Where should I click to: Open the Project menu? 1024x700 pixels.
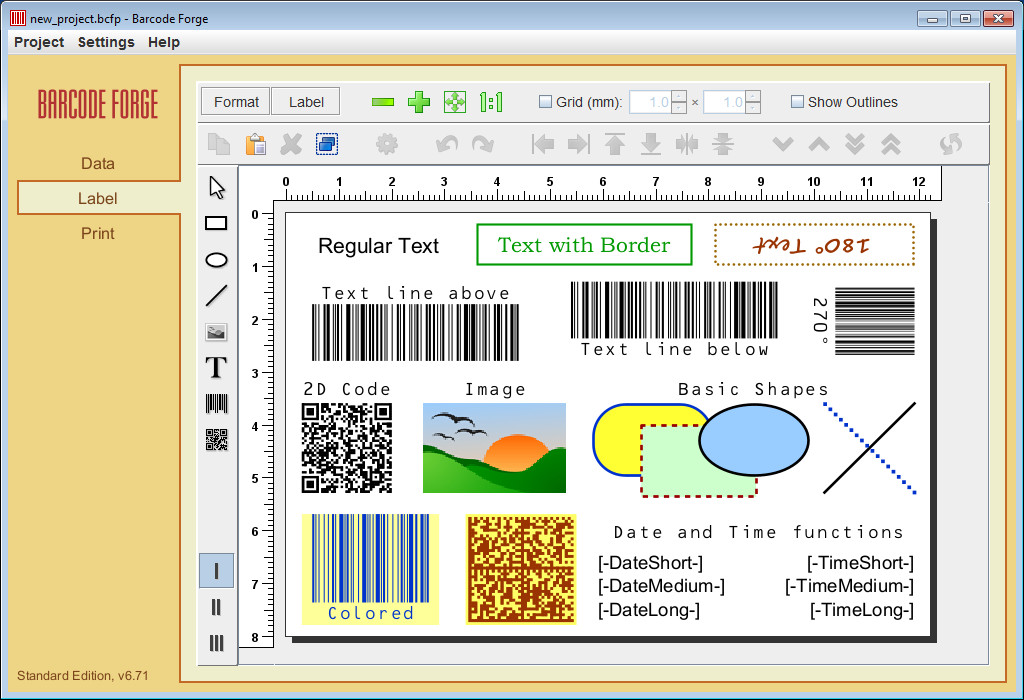coord(39,42)
